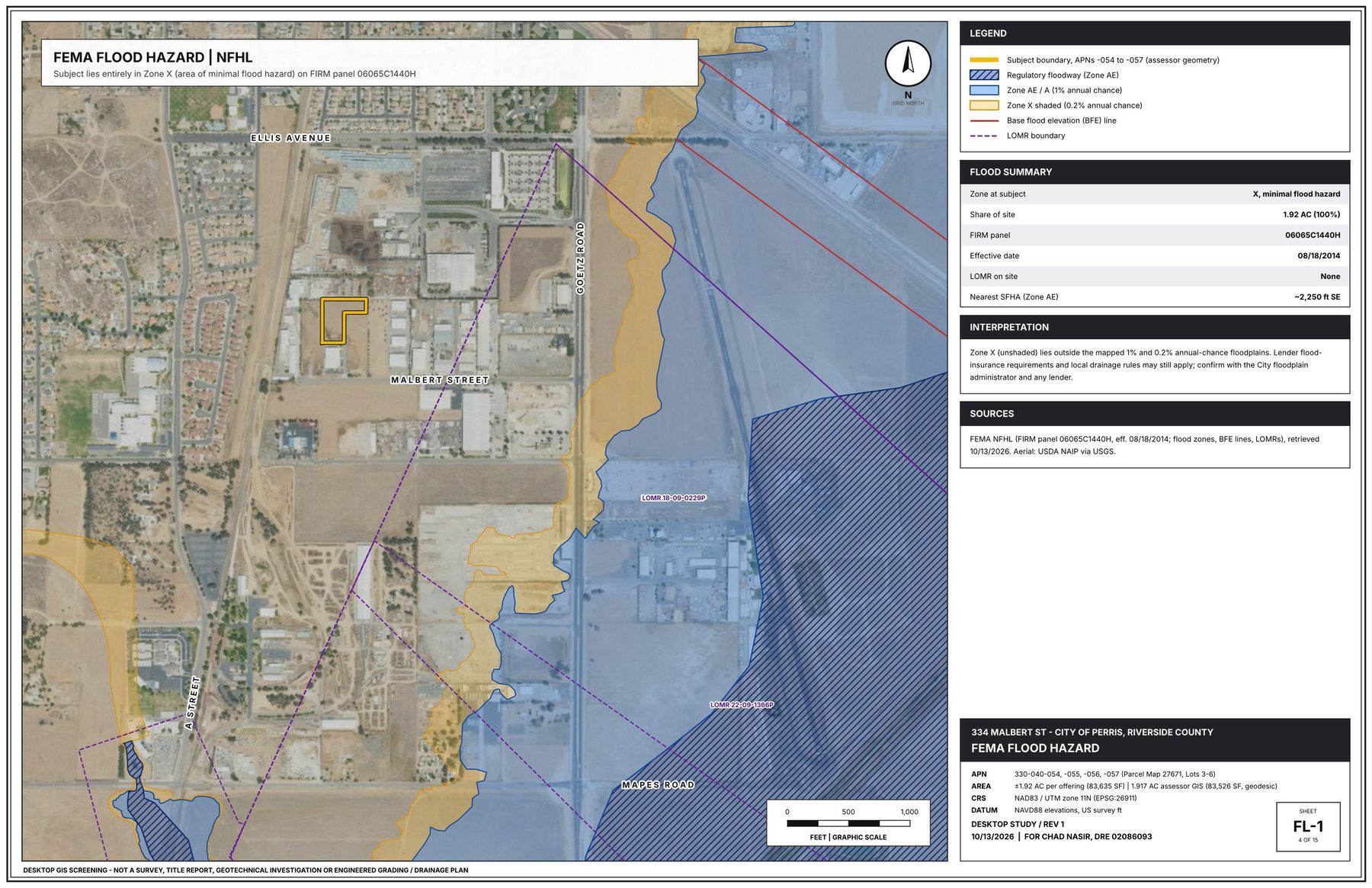Select the LEGEND panel header

tap(1155, 34)
